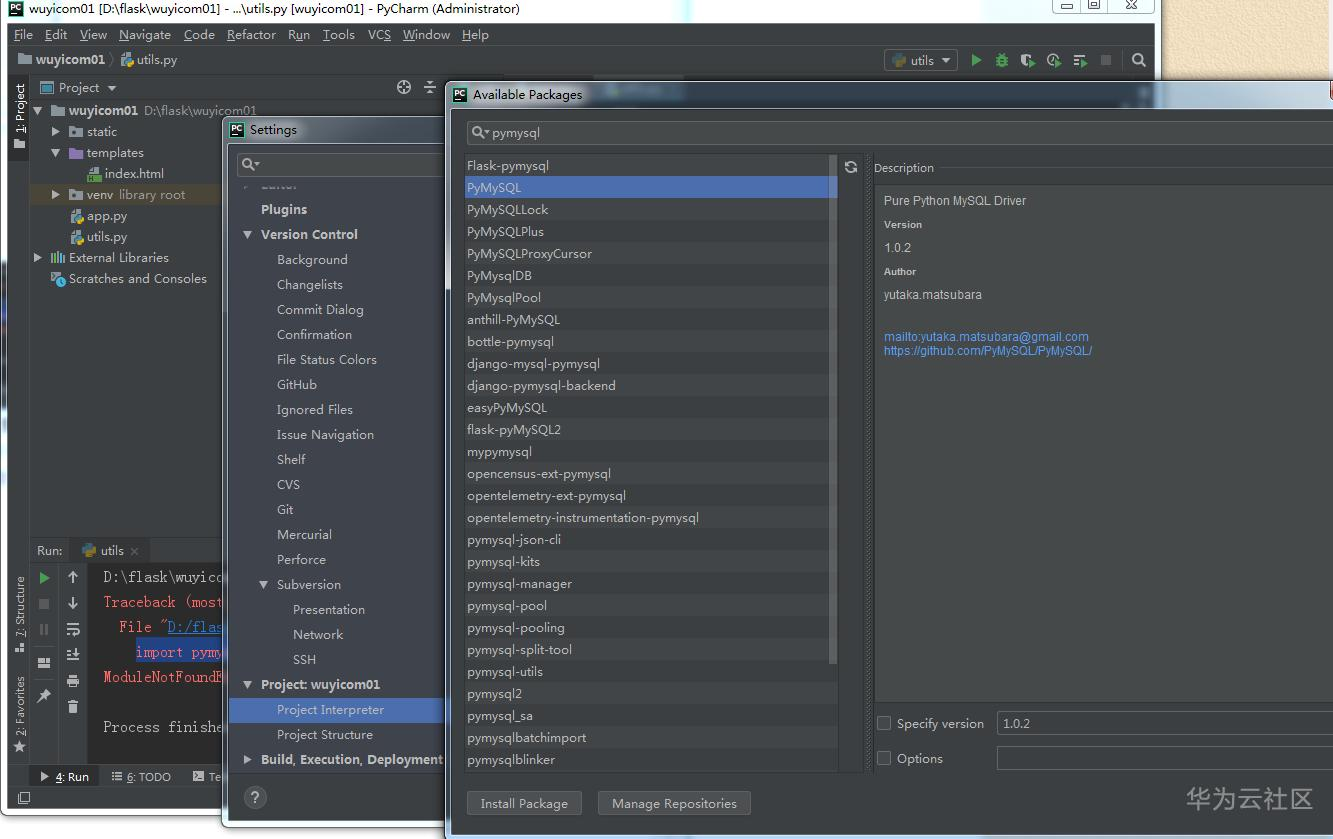Click the Settings search field

point(340,164)
